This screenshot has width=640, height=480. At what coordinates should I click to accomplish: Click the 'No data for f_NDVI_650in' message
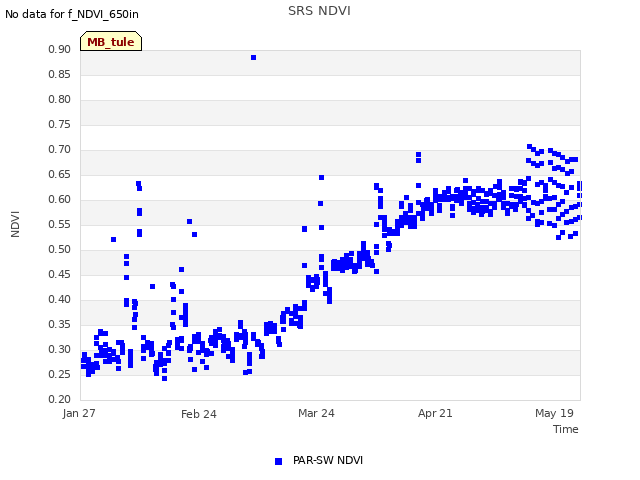(x=72, y=14)
